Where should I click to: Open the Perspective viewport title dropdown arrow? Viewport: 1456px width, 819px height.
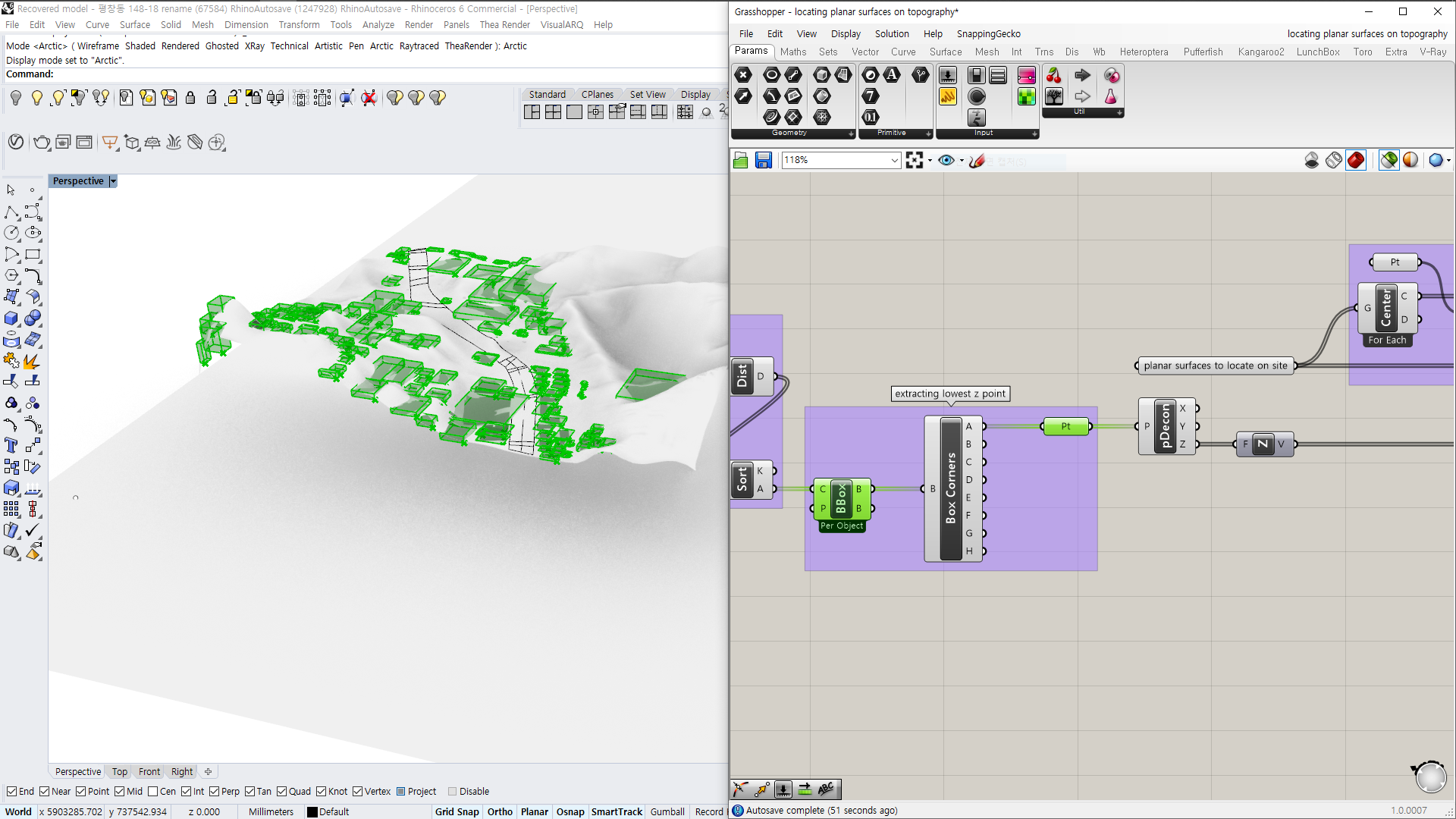[x=113, y=180]
